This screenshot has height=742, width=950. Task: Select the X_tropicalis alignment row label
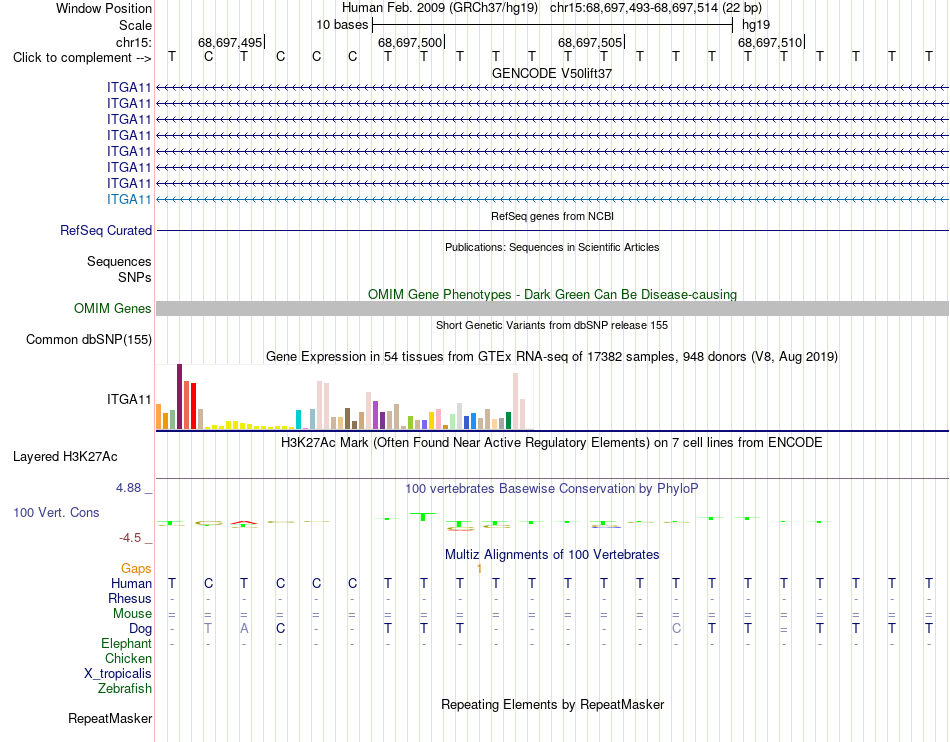(118, 674)
